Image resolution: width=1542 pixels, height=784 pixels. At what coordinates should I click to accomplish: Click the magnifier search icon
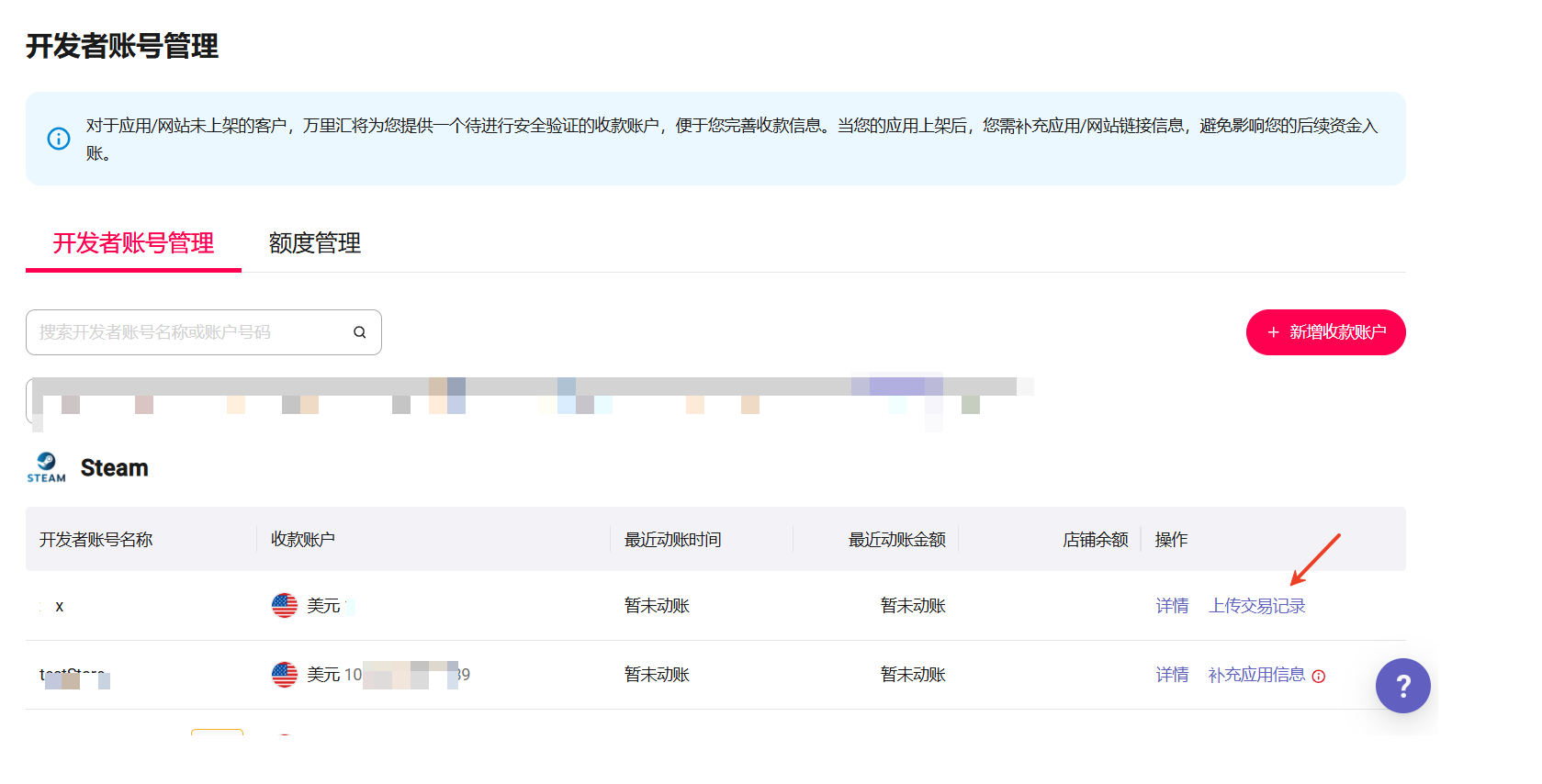pyautogui.click(x=360, y=332)
